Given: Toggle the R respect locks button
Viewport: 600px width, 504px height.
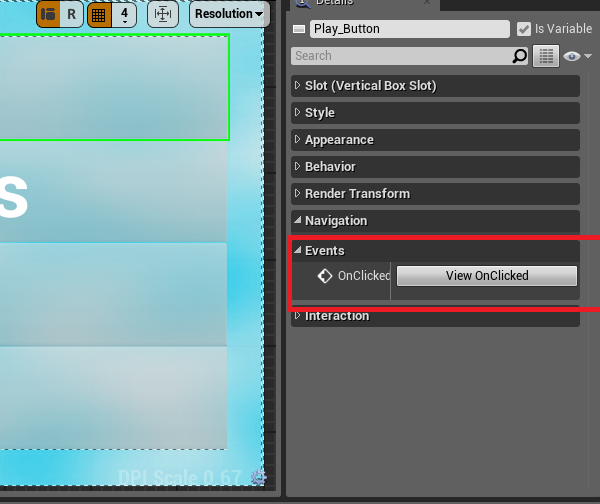Looking at the screenshot, I should (x=72, y=14).
